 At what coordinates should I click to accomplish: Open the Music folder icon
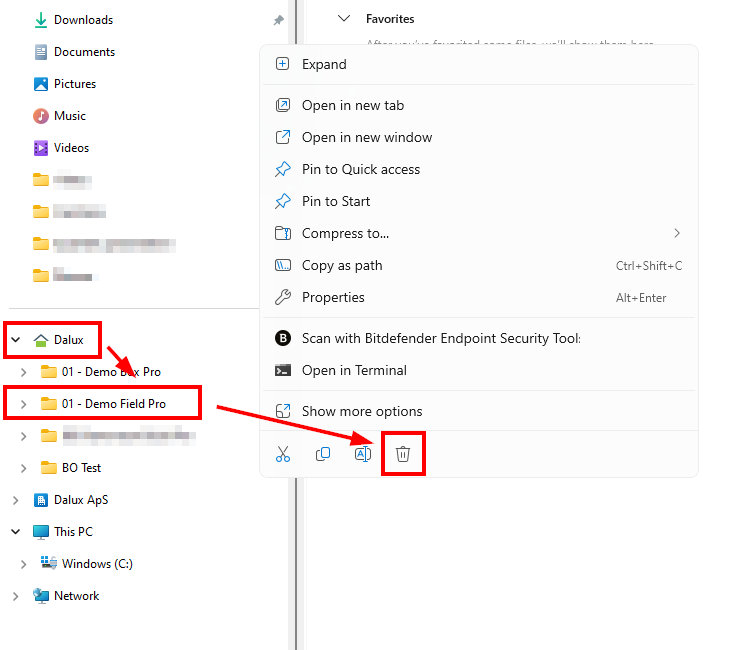(41, 116)
